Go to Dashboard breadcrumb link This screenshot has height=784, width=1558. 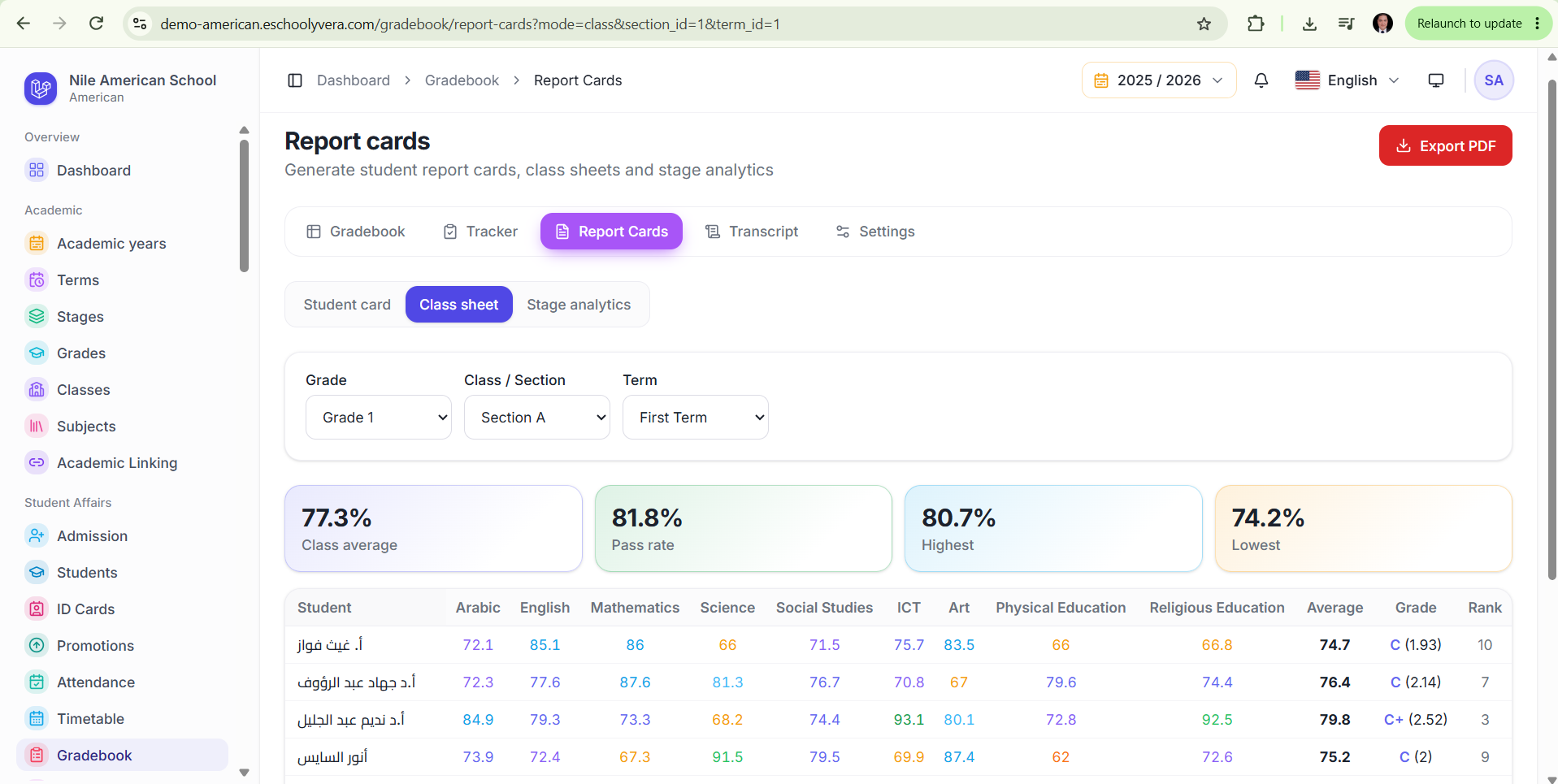(x=354, y=80)
